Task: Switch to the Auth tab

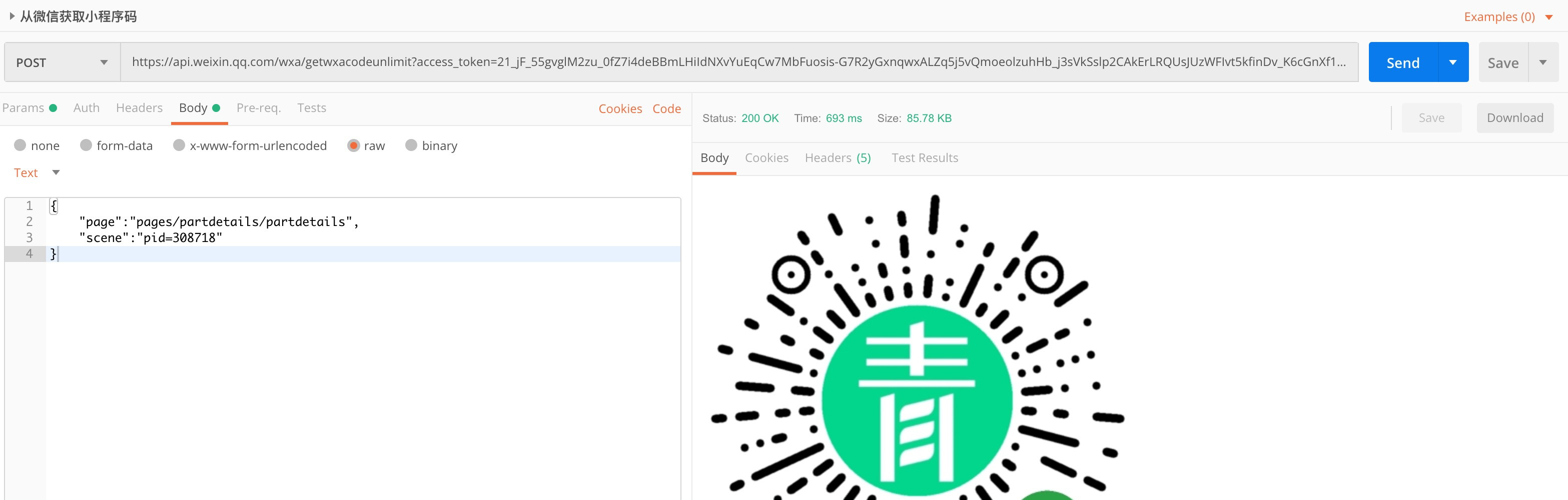Action: (x=87, y=107)
